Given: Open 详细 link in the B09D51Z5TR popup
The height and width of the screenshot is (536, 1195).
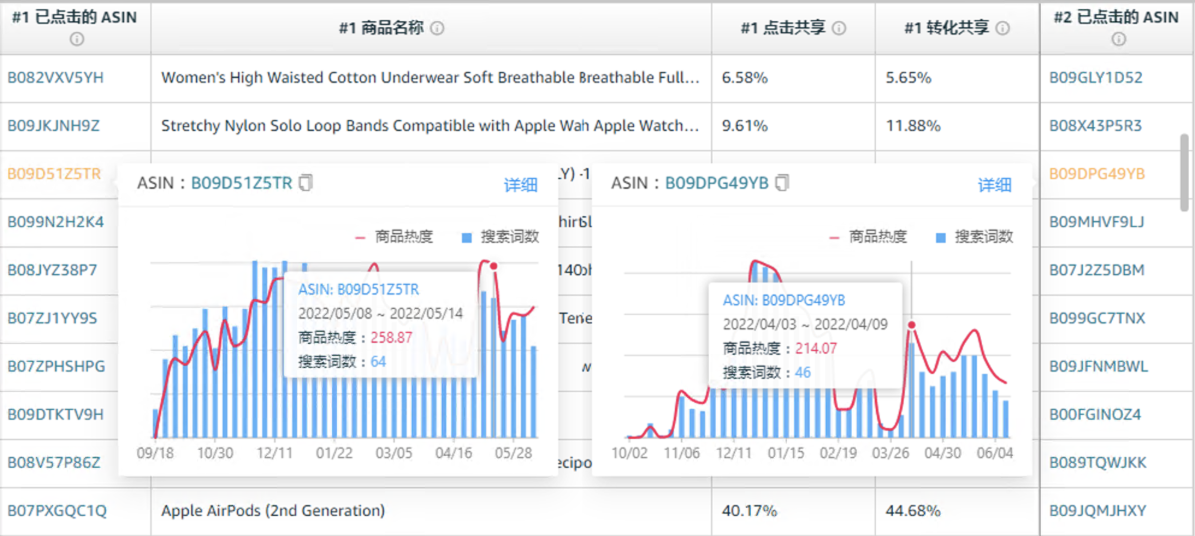Looking at the screenshot, I should pos(520,184).
